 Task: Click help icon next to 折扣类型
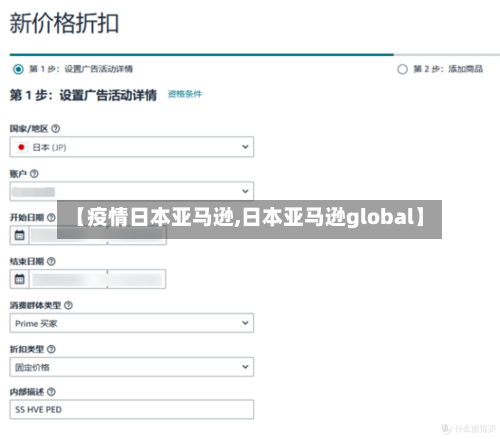pyautogui.click(x=51, y=349)
